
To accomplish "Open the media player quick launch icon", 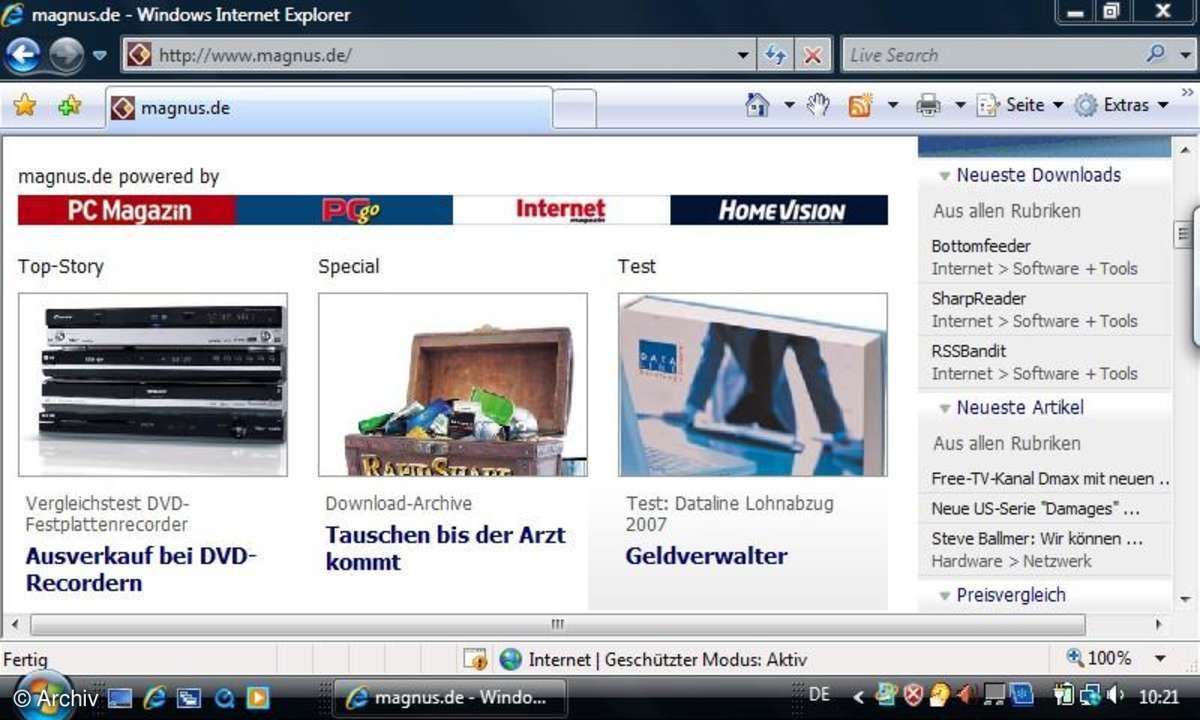I will click(258, 697).
